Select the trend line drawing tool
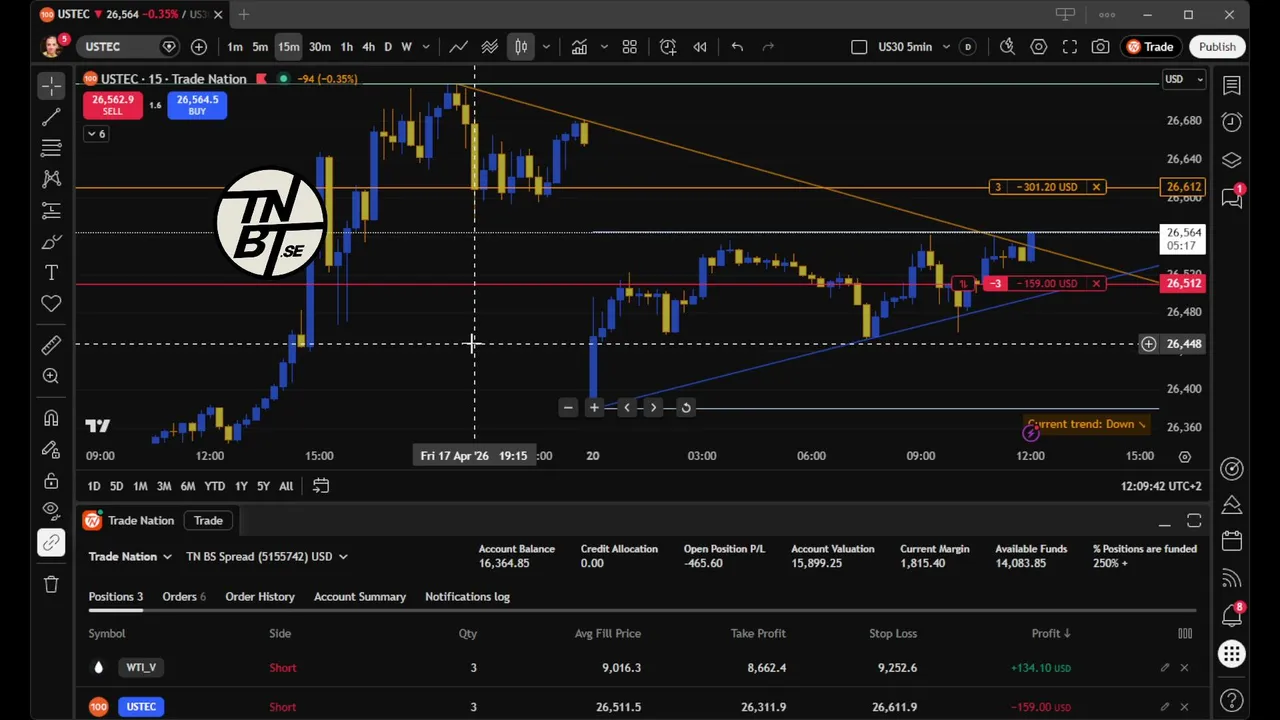 pyautogui.click(x=51, y=118)
